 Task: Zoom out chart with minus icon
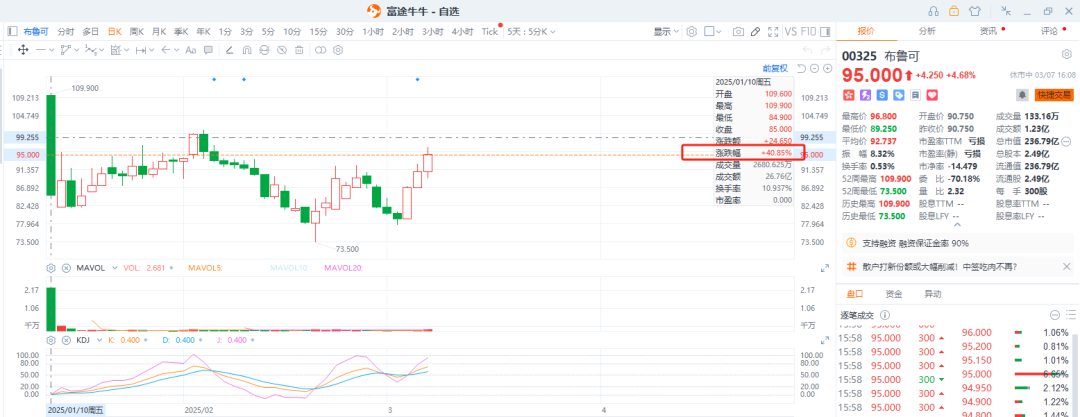tap(815, 68)
